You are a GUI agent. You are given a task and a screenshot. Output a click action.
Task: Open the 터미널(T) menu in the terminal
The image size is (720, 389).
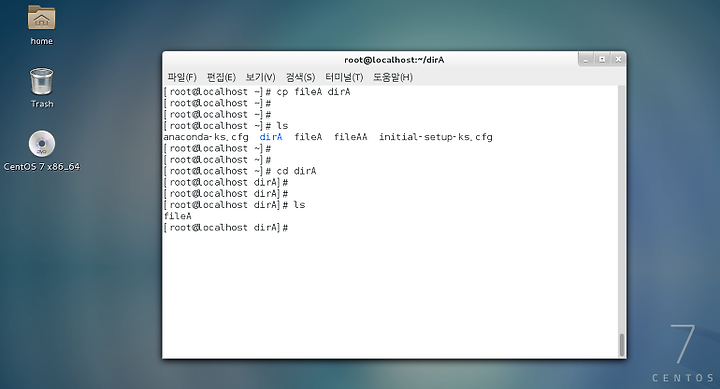pos(344,77)
